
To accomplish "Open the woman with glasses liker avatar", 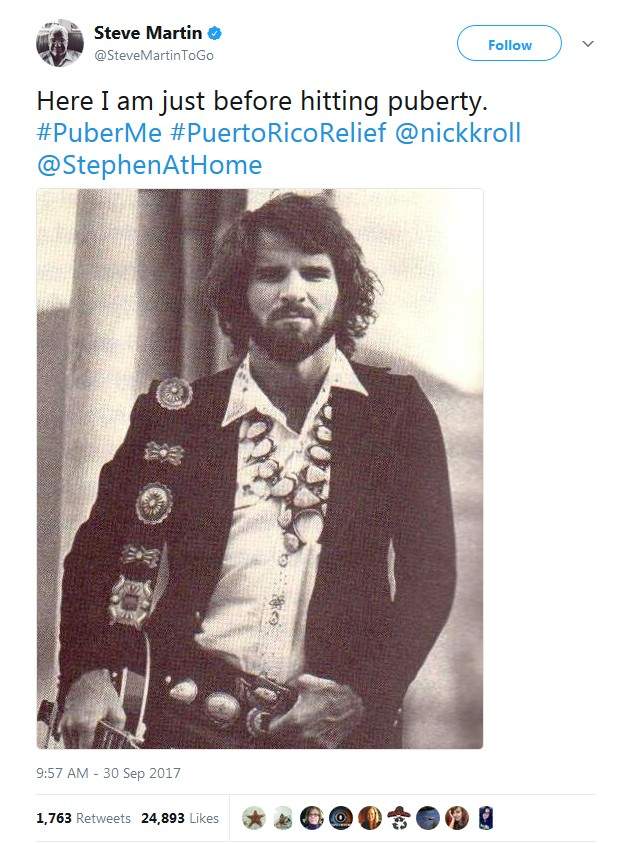I will click(311, 818).
